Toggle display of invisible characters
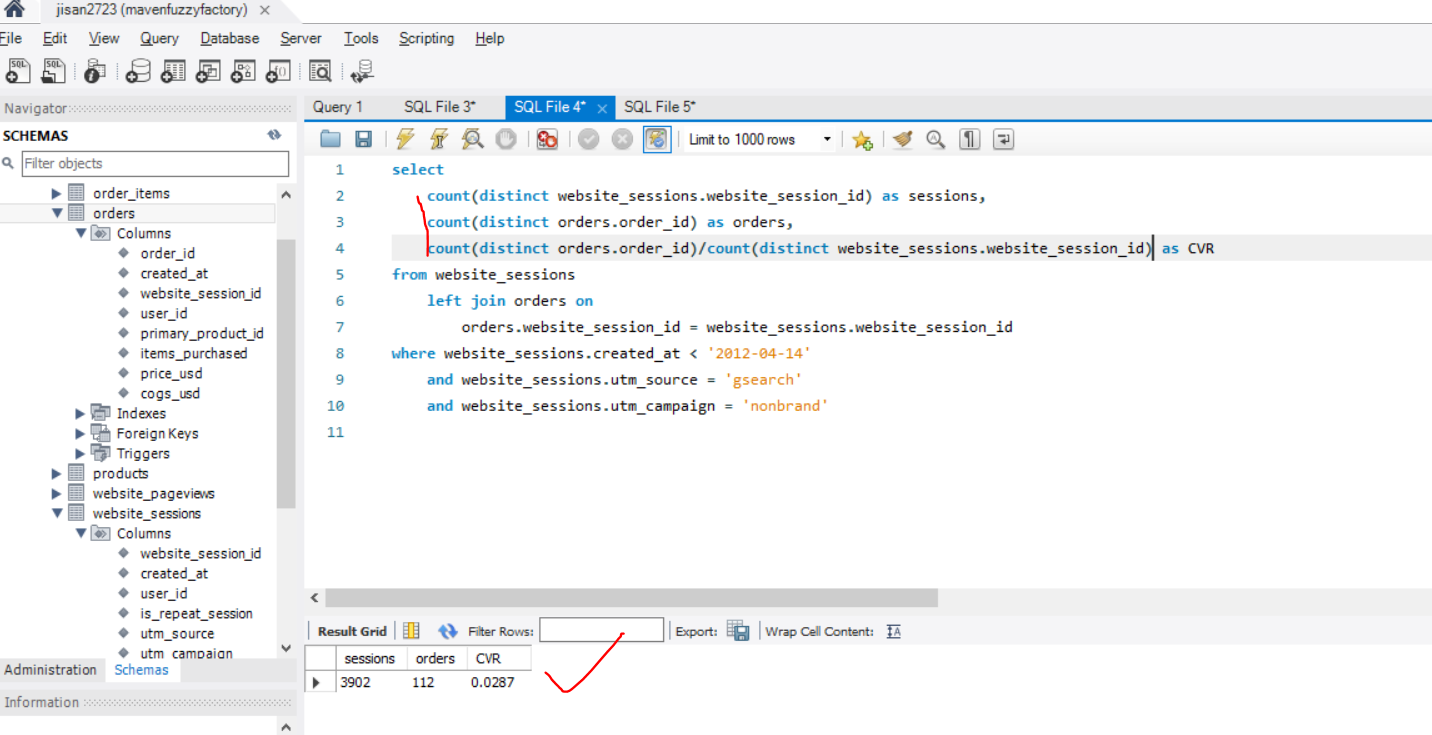This screenshot has width=1432, height=735. point(969,140)
